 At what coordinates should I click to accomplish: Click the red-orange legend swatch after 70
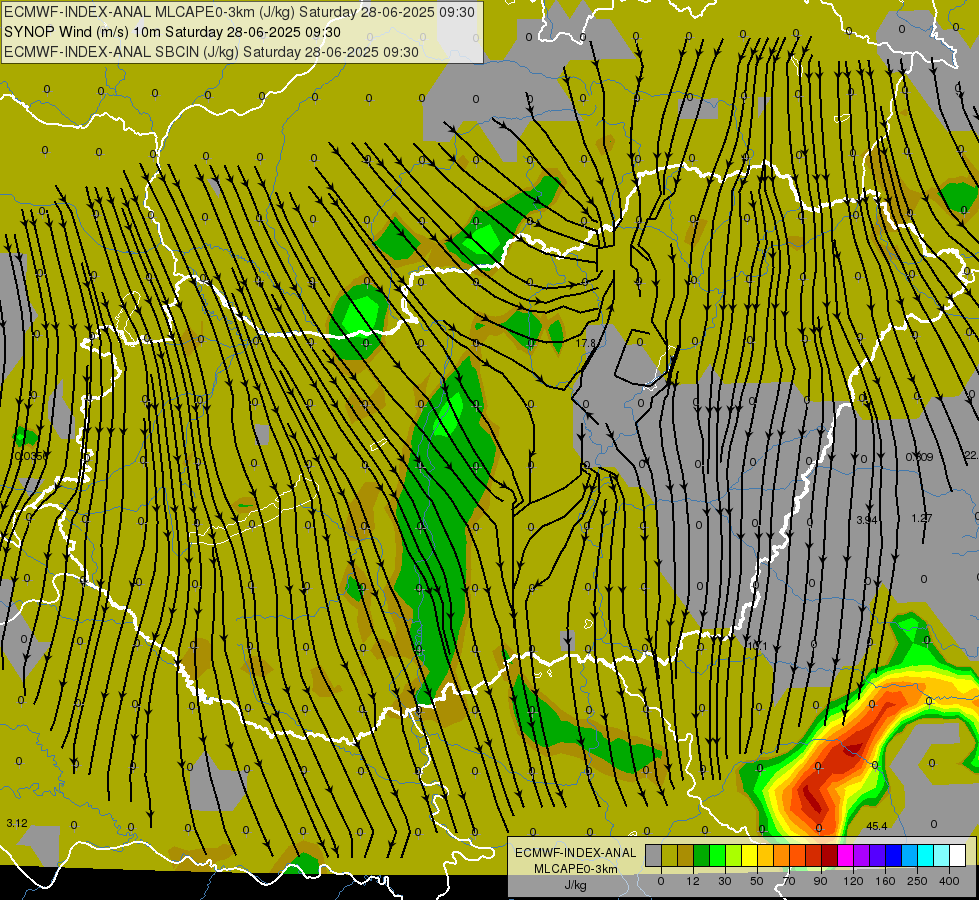click(x=797, y=856)
